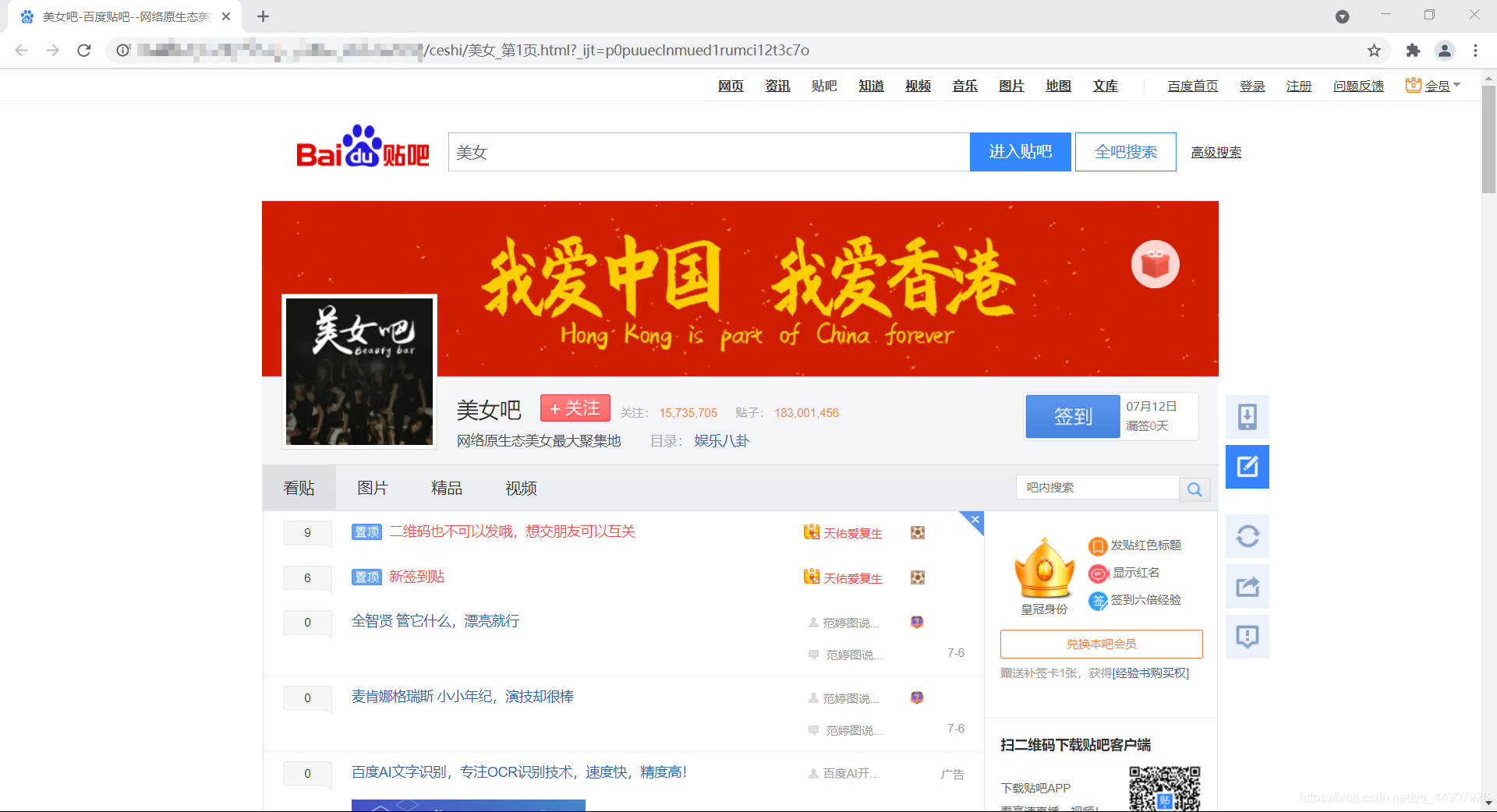Bookmark this page with the star icon
1497x812 pixels.
(1374, 51)
